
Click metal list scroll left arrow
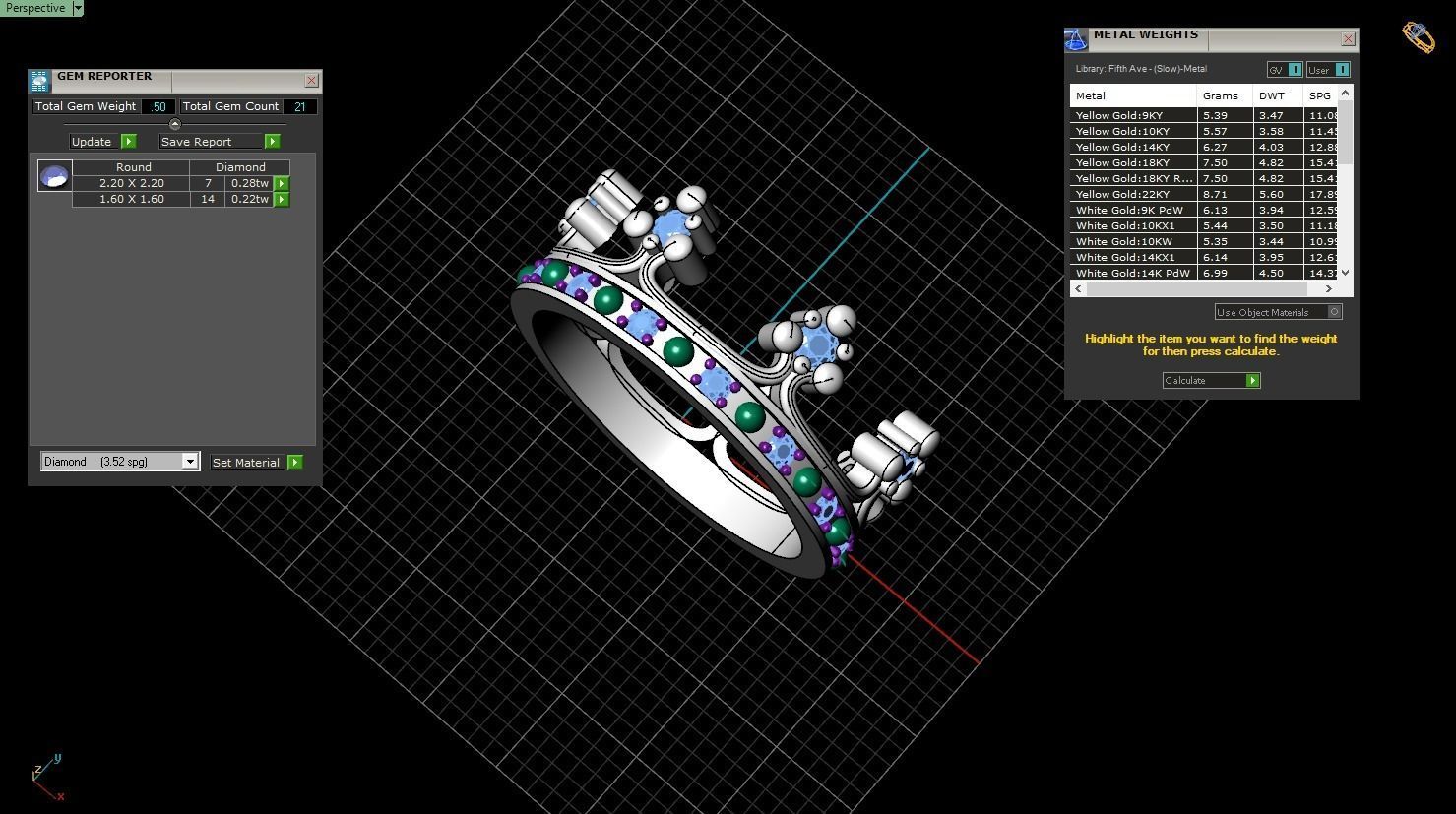[1078, 289]
